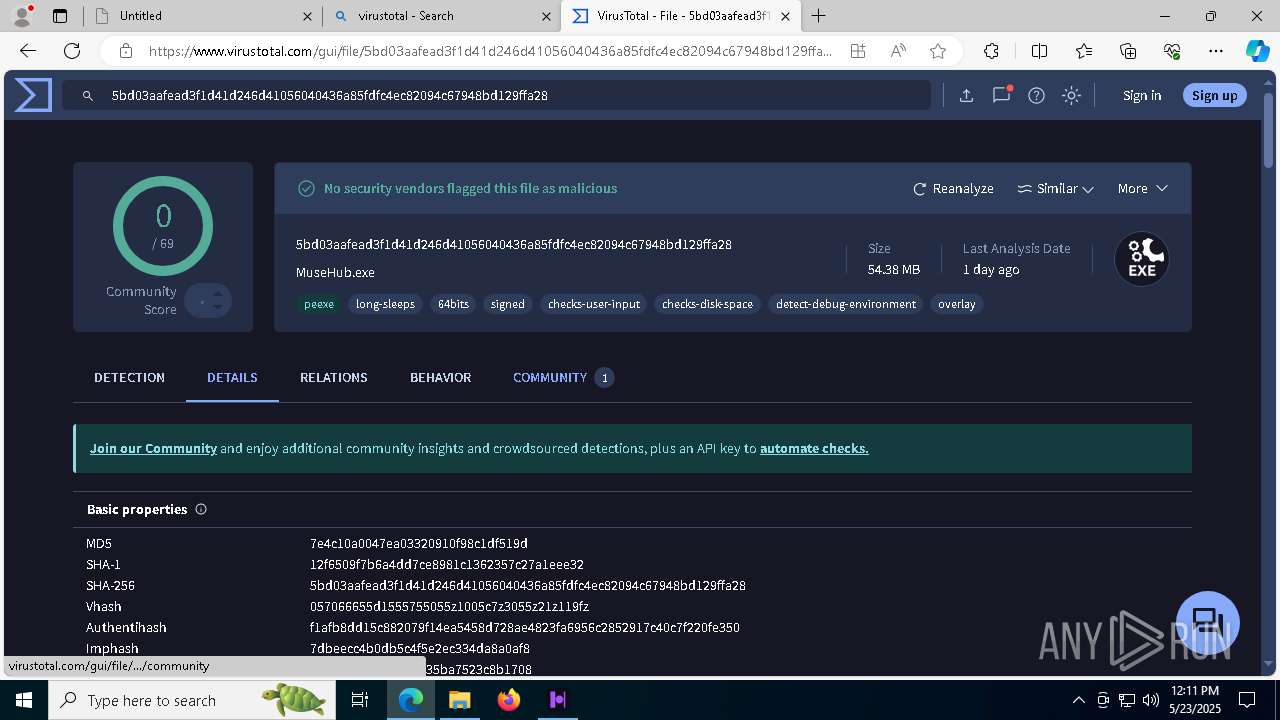Click the signed tag

[x=507, y=304]
